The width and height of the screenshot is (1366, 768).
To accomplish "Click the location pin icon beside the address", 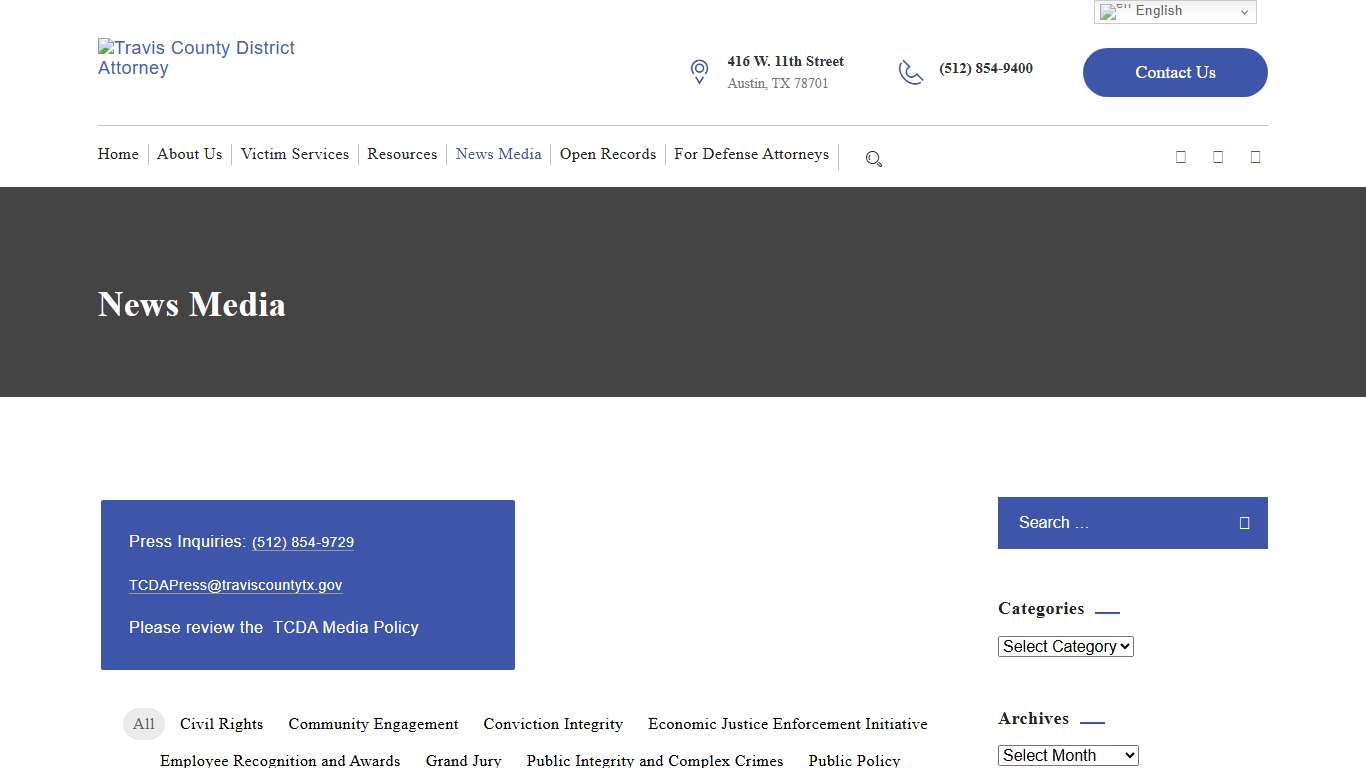I will point(699,72).
